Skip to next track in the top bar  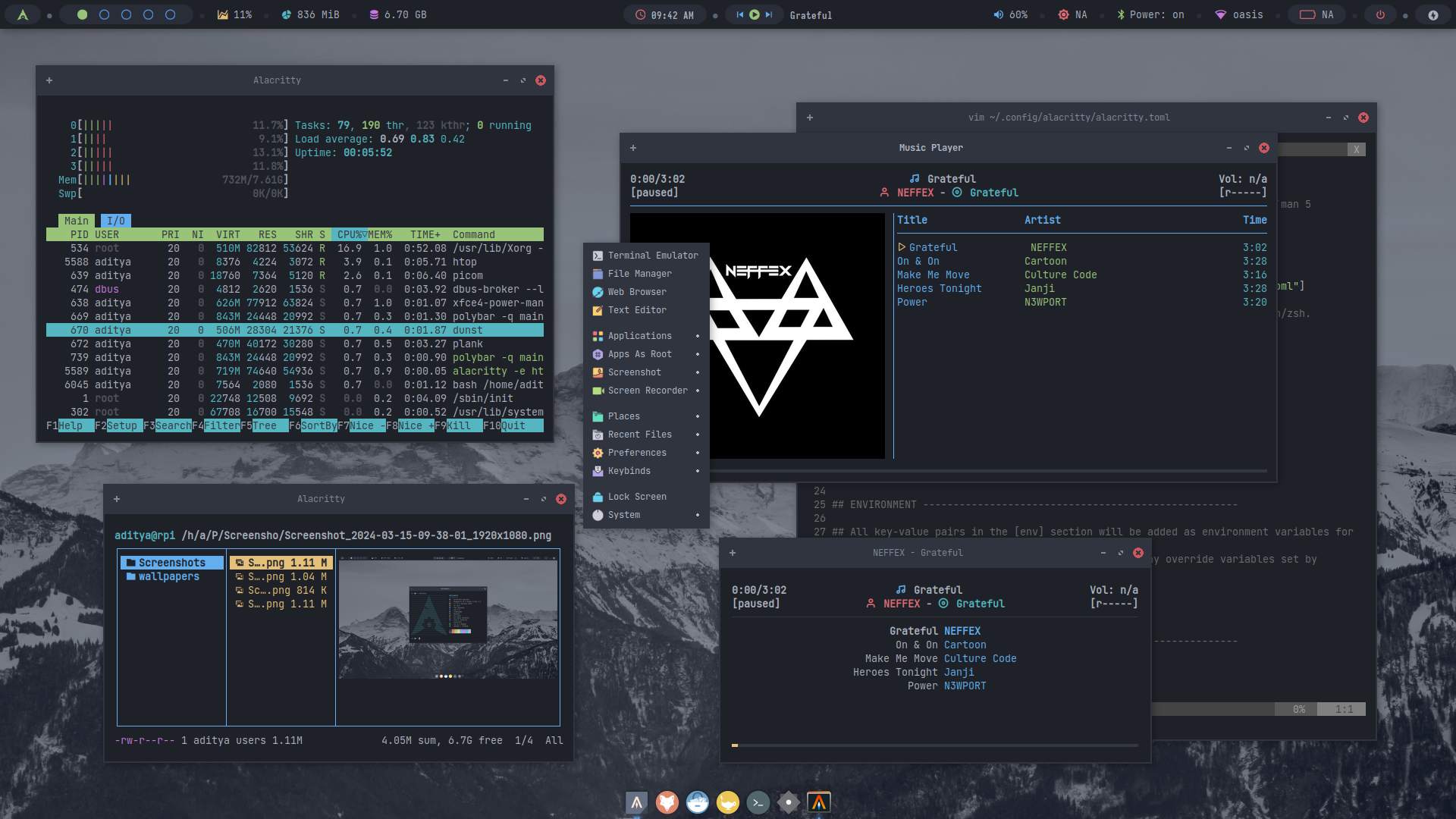(x=768, y=14)
